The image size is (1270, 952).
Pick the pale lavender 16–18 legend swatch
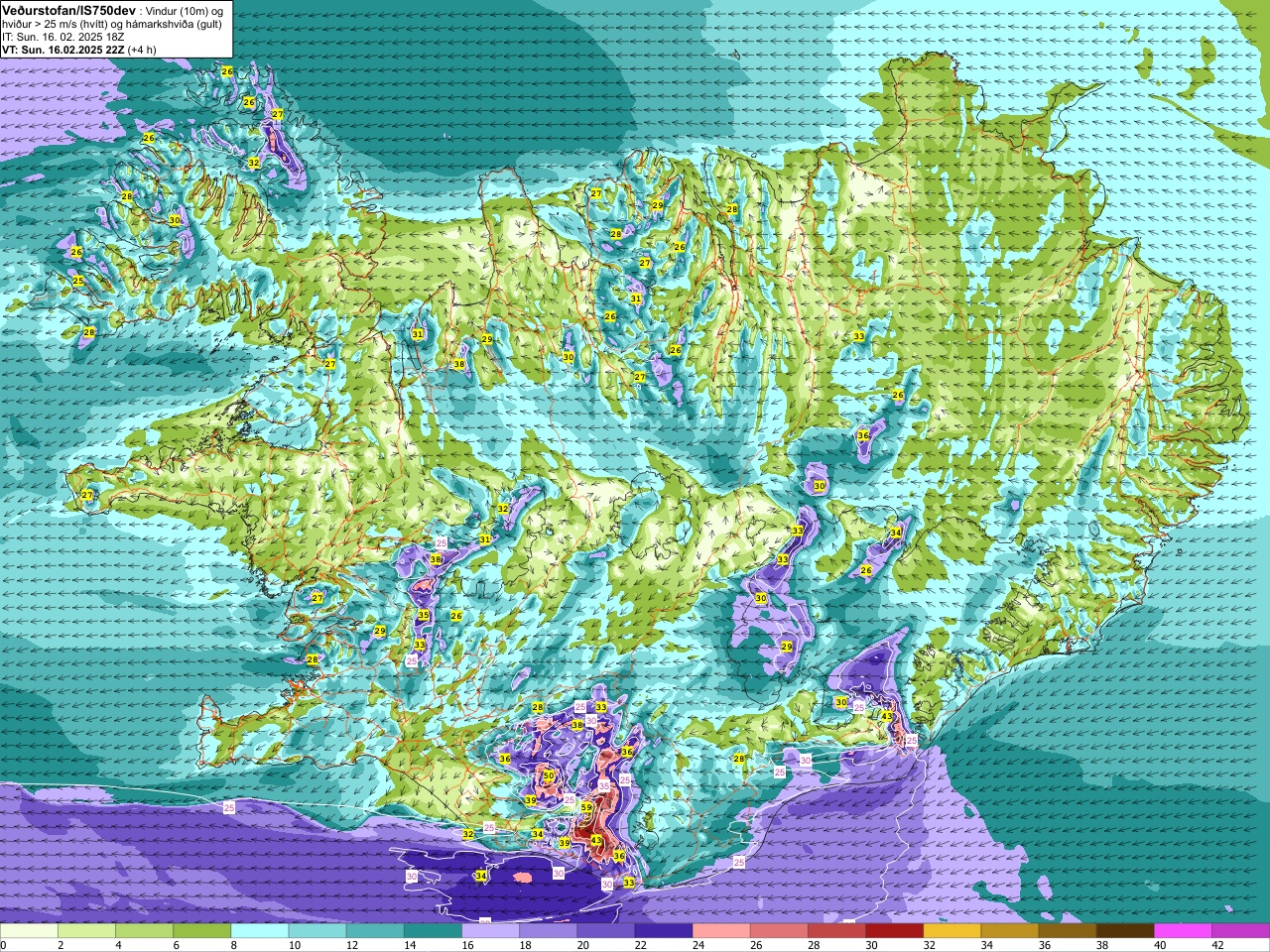click(x=490, y=931)
